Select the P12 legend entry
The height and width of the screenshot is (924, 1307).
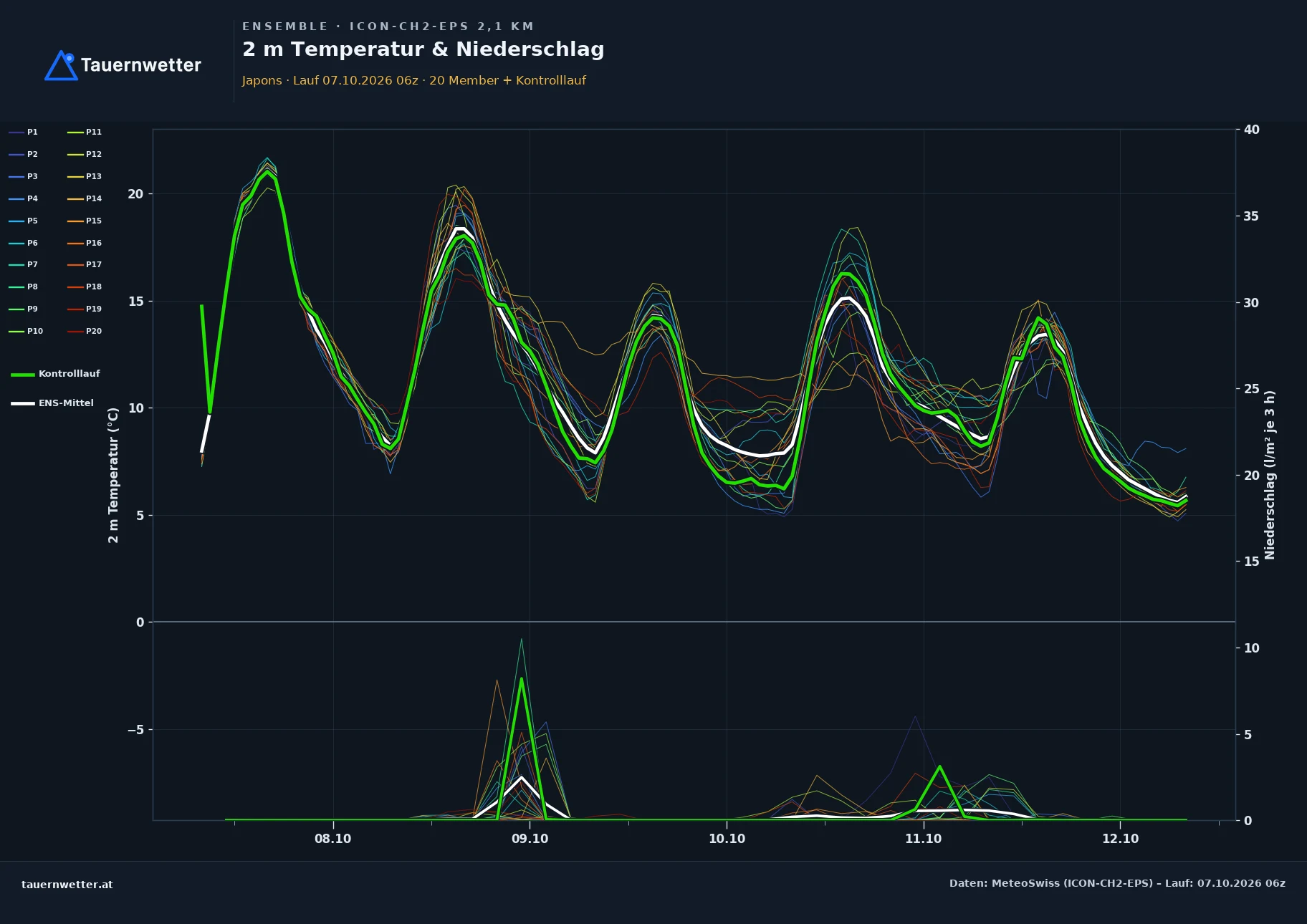[x=85, y=155]
